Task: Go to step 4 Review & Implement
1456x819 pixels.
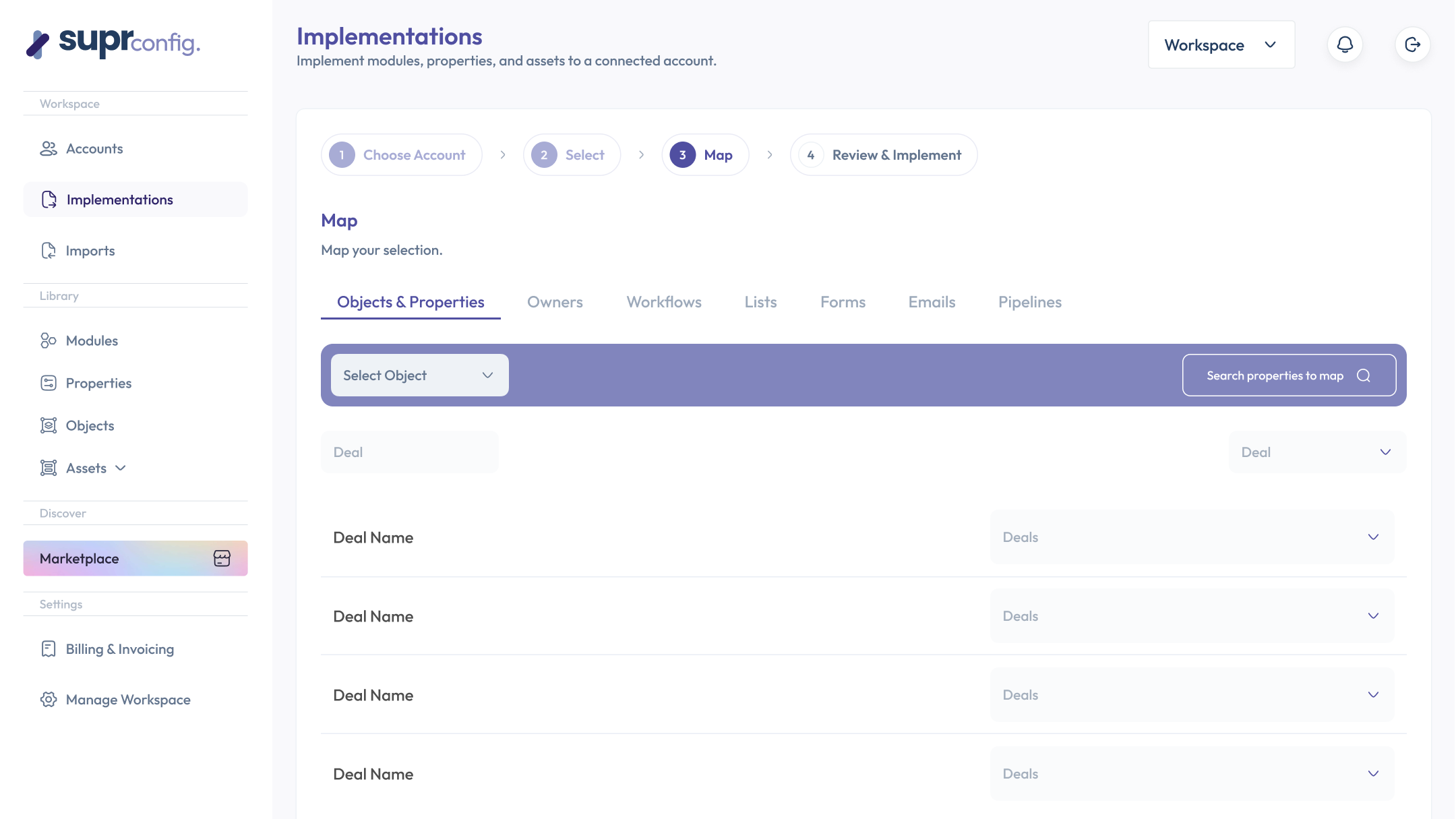Action: pyautogui.click(x=883, y=155)
